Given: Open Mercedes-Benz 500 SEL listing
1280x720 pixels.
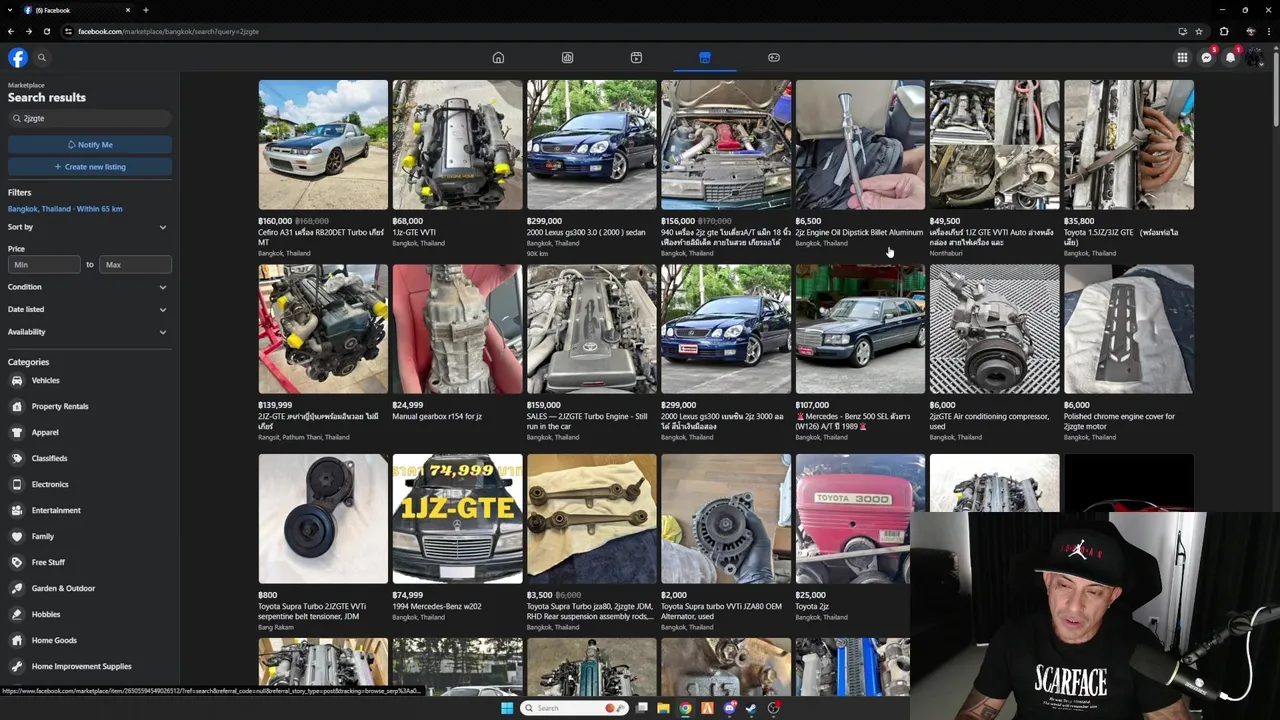Looking at the screenshot, I should click(860, 352).
